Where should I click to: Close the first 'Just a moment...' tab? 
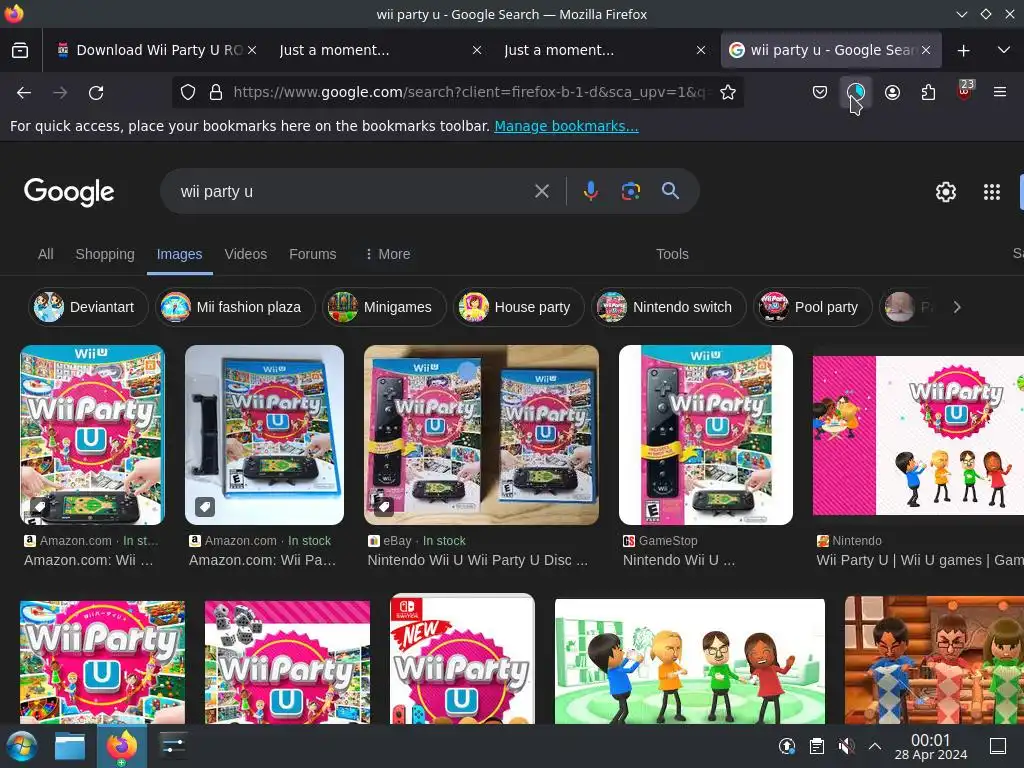click(x=477, y=50)
